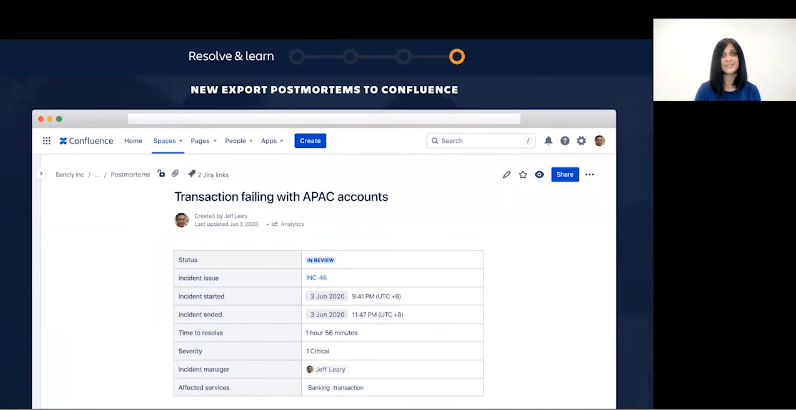This screenshot has width=796, height=410.
Task: Click the blue Create button
Action: point(310,141)
